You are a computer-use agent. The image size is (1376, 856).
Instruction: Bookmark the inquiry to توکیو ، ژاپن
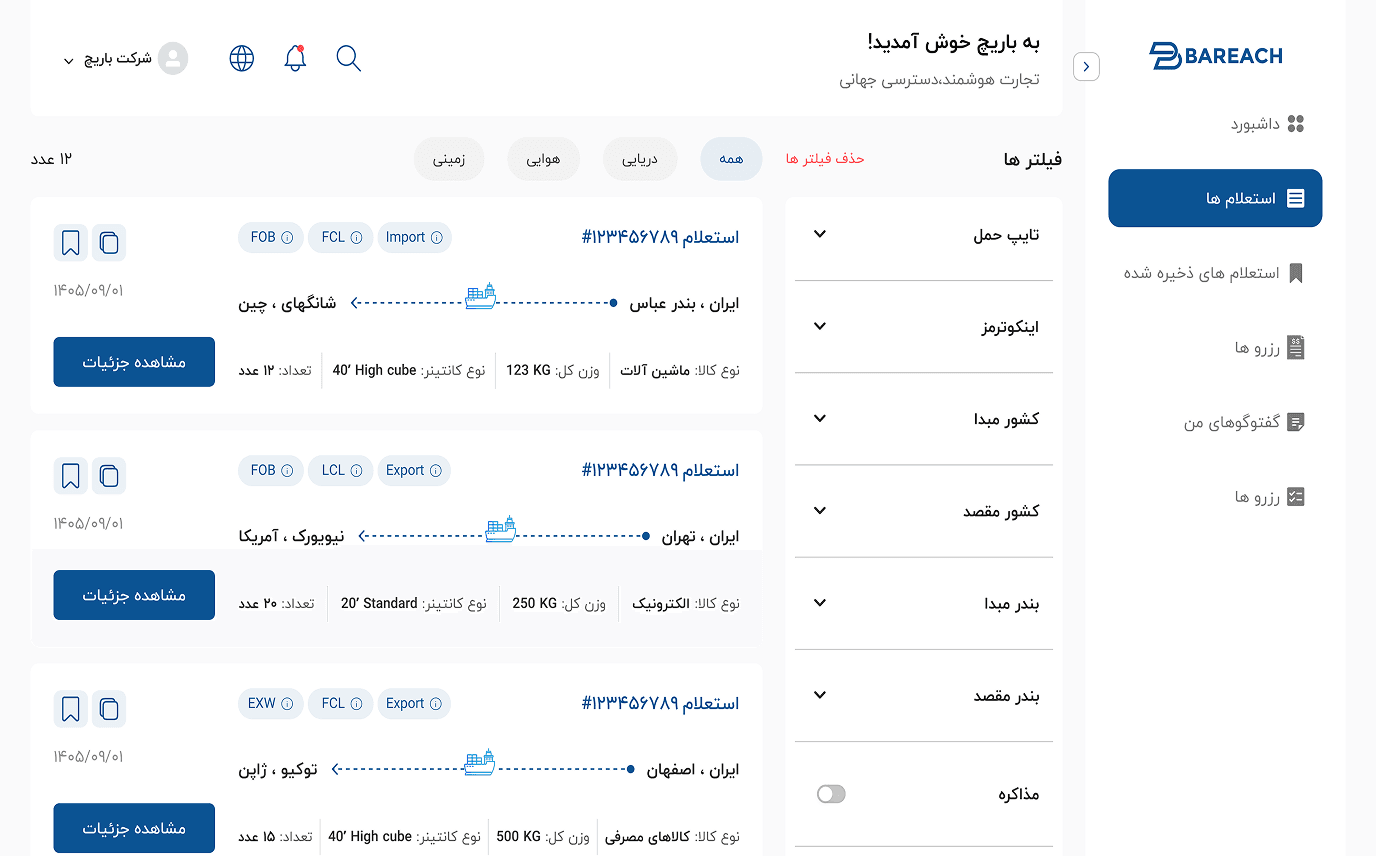pos(70,709)
